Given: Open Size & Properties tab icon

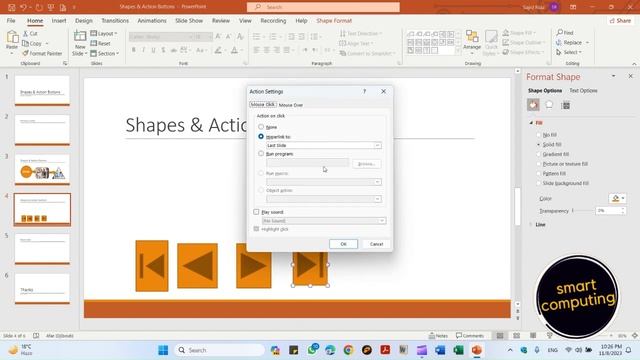Looking at the screenshot, I should coord(565,105).
